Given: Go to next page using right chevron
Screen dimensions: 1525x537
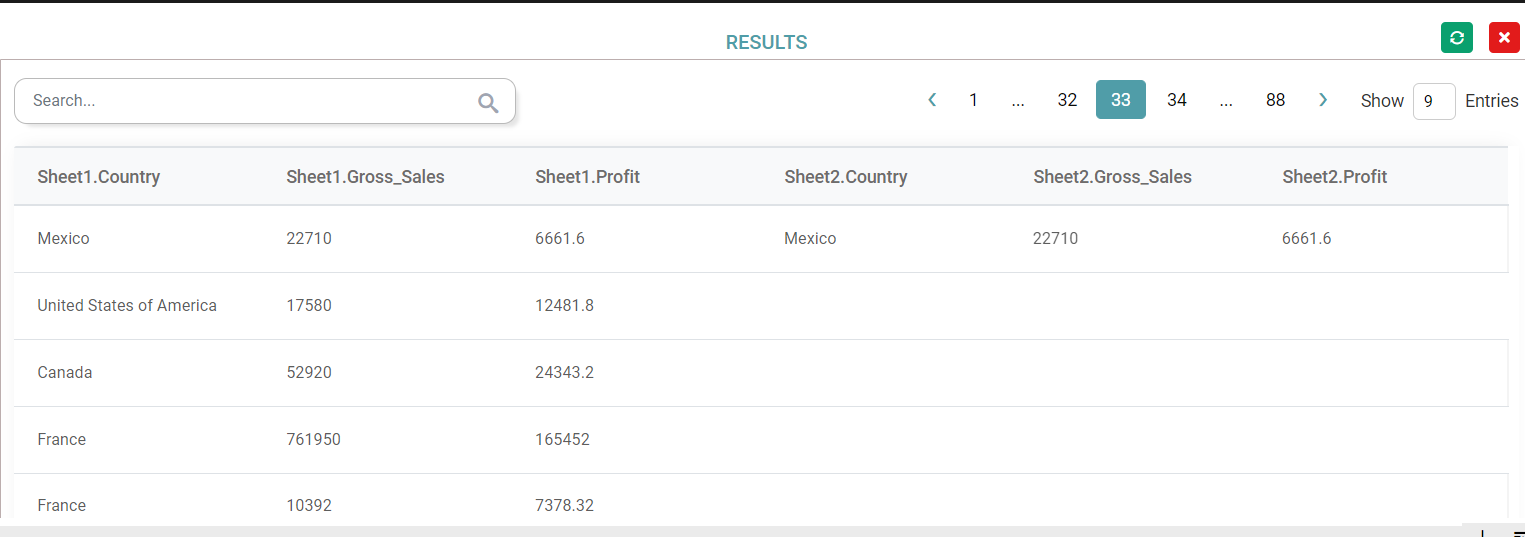Looking at the screenshot, I should click(x=1323, y=100).
